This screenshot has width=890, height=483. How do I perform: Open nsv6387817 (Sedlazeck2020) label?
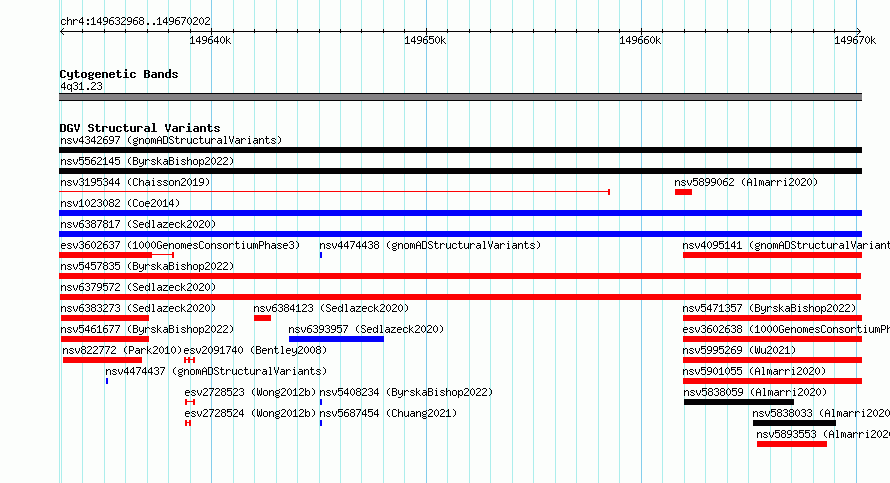click(x=138, y=224)
